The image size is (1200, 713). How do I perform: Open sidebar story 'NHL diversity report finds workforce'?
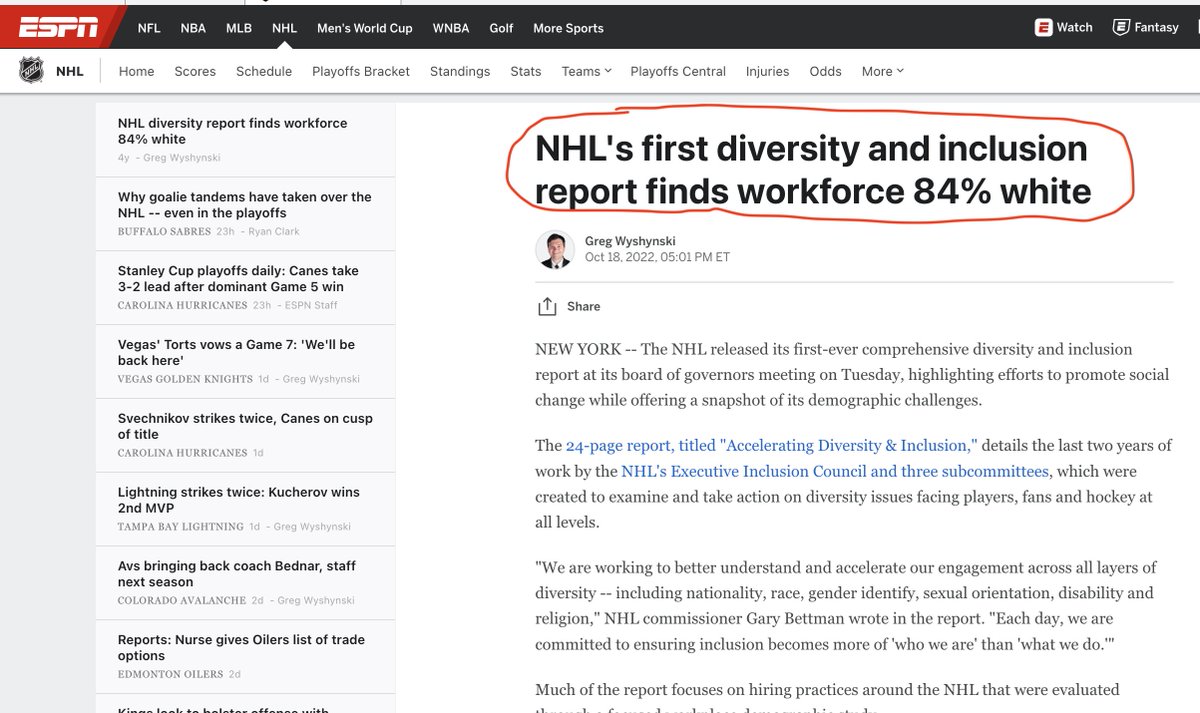(x=233, y=131)
